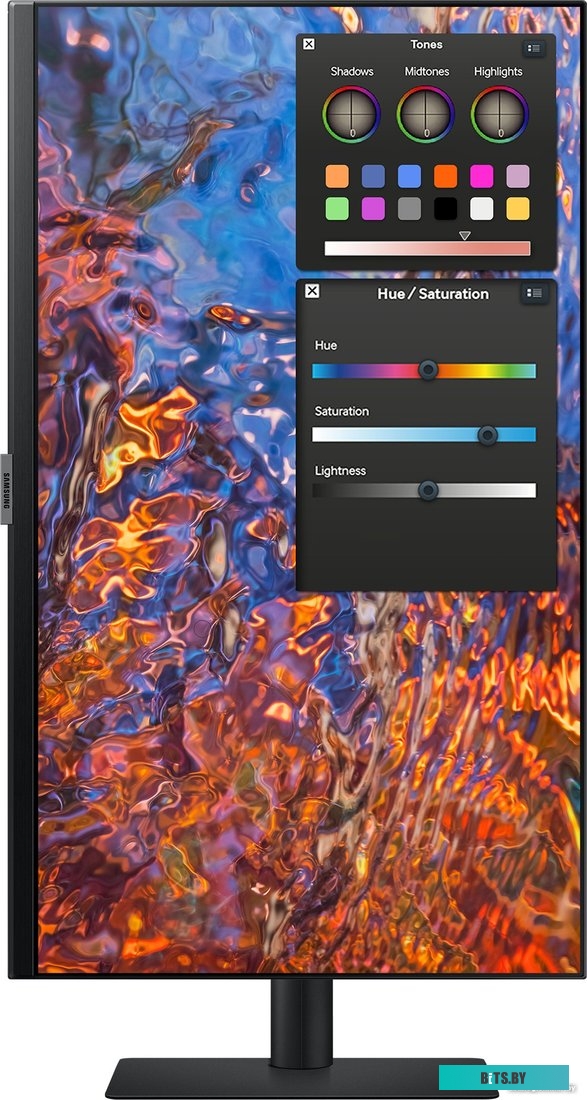Open the Tones panel options menu

click(534, 48)
